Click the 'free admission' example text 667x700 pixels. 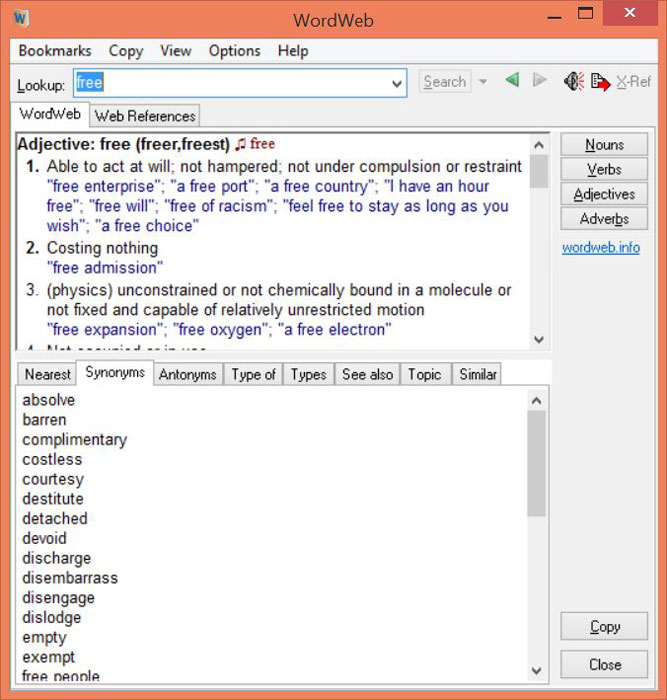105,268
